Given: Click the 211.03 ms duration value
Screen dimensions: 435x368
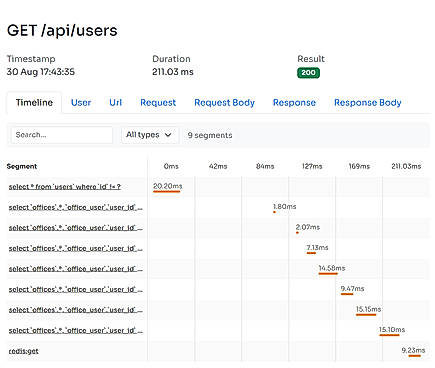Looking at the screenshot, I should tap(173, 72).
